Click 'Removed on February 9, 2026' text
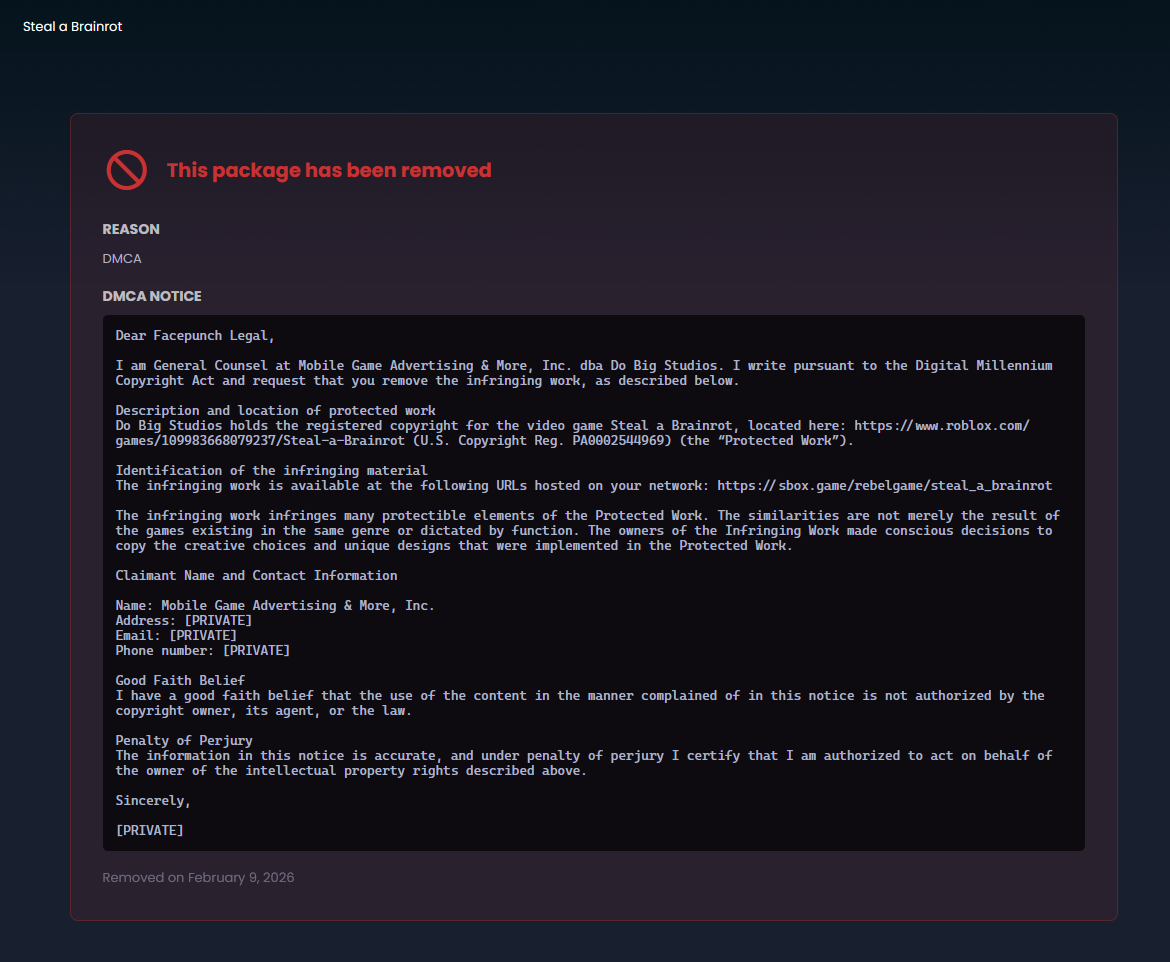 (198, 878)
